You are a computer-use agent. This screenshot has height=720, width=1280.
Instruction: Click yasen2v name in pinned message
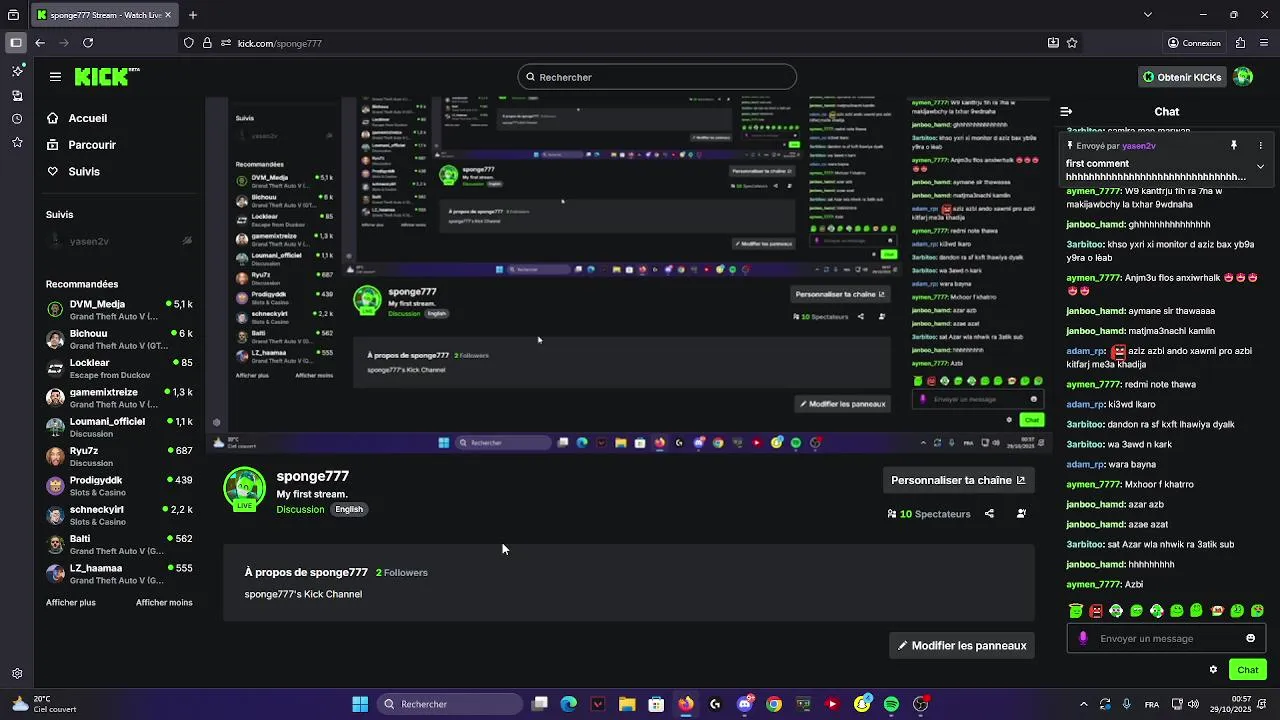(x=1138, y=146)
